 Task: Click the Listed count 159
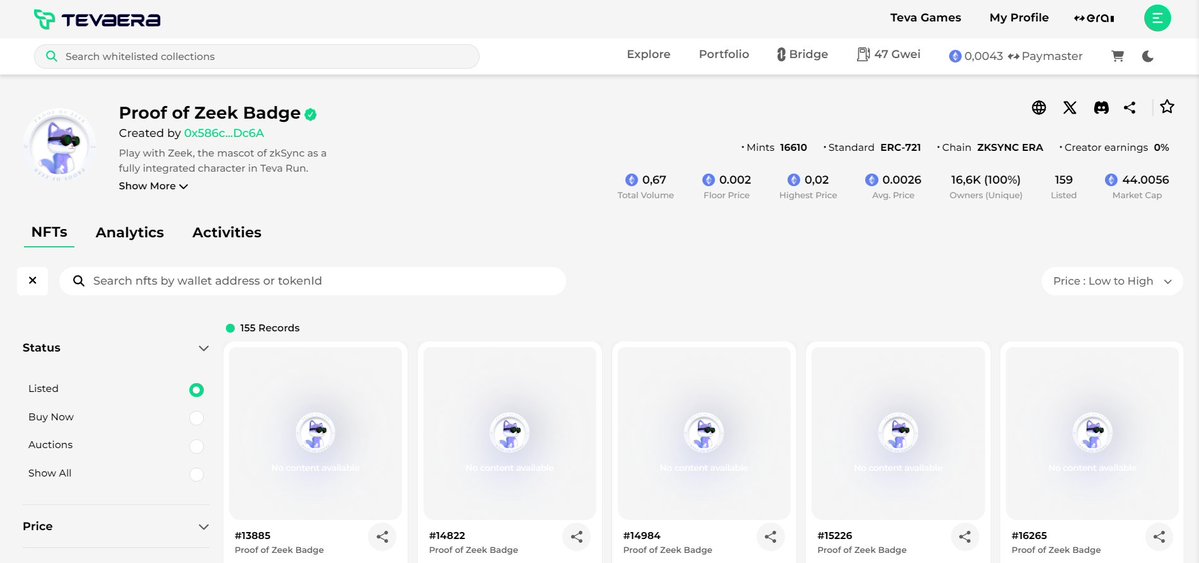tap(1064, 180)
